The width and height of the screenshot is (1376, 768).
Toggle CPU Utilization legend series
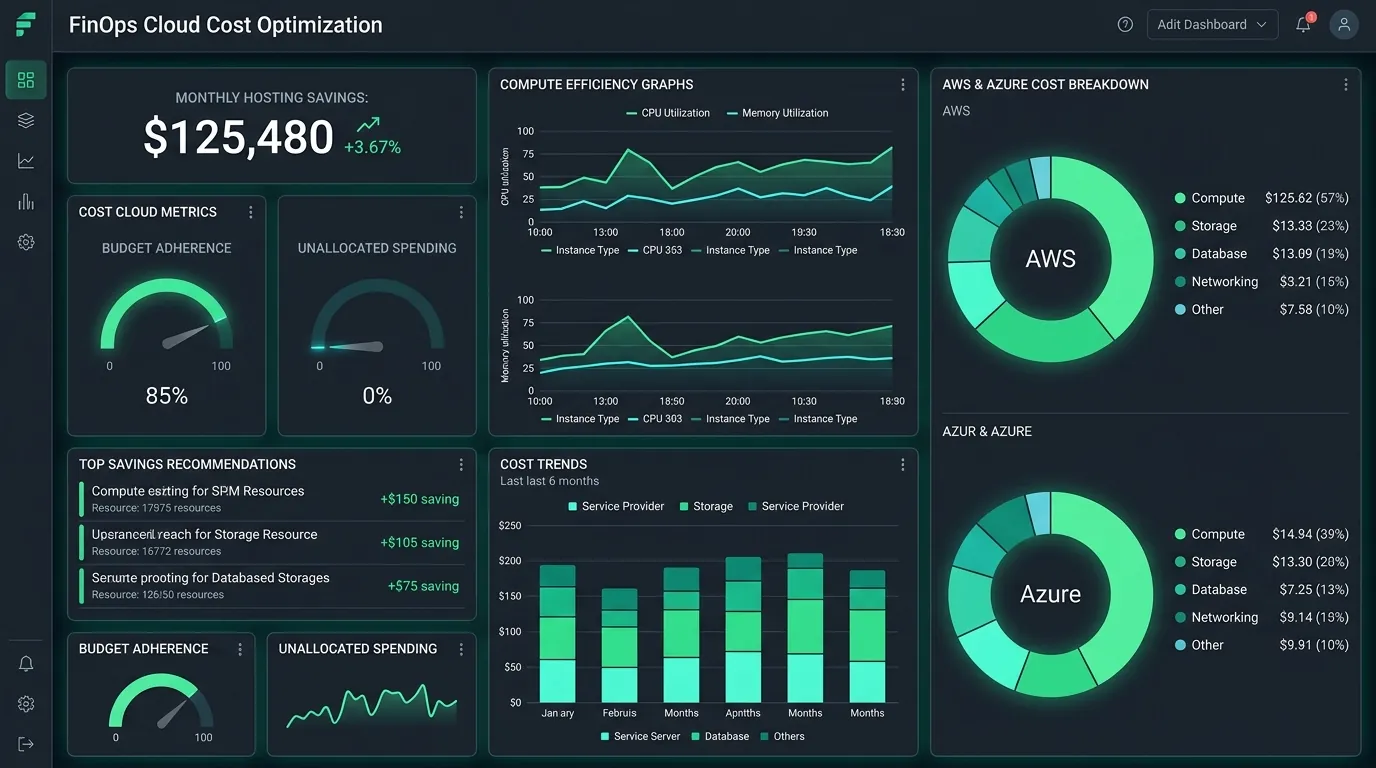[668, 113]
